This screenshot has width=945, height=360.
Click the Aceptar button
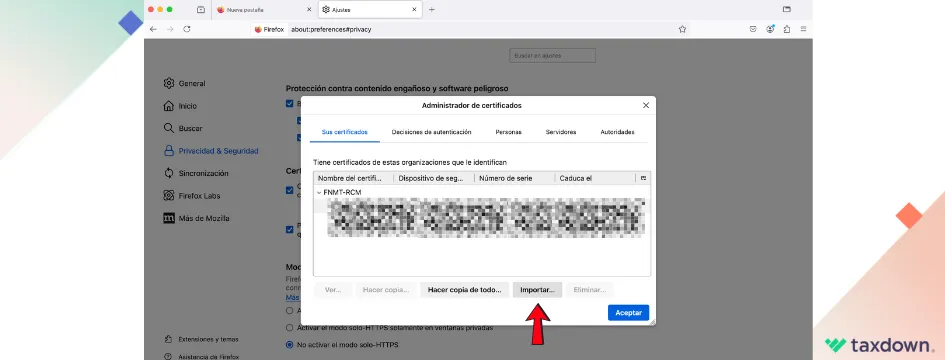point(629,312)
